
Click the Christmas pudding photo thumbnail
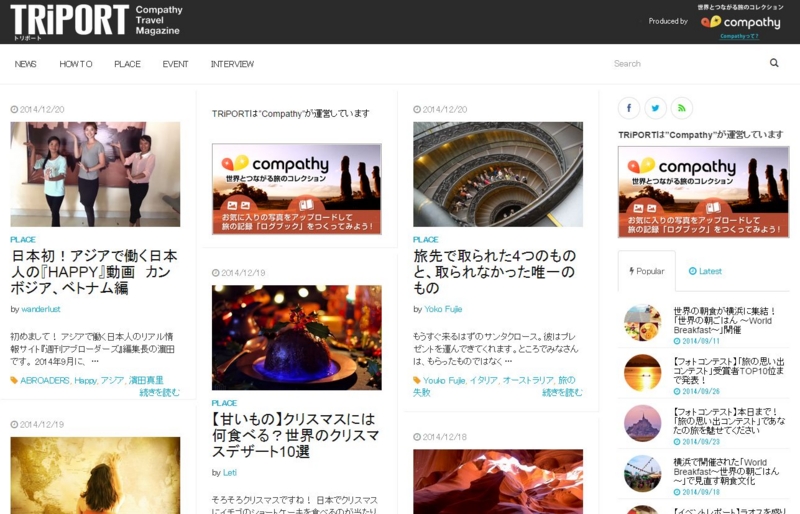[x=296, y=337]
